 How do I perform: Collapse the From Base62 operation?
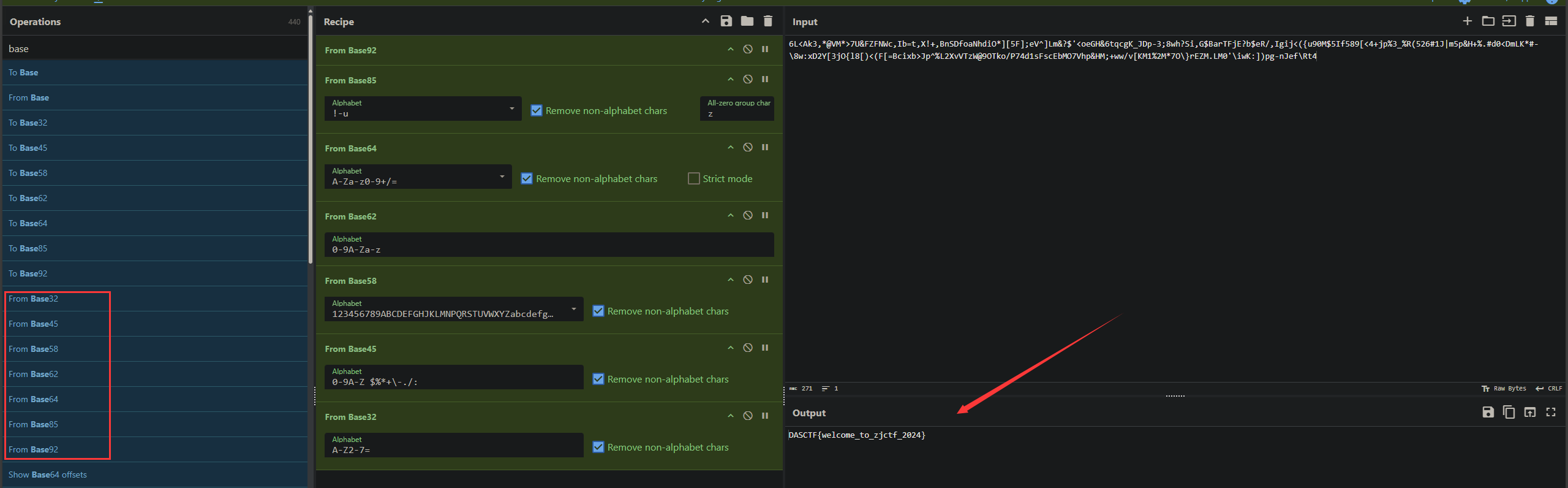pyautogui.click(x=730, y=216)
